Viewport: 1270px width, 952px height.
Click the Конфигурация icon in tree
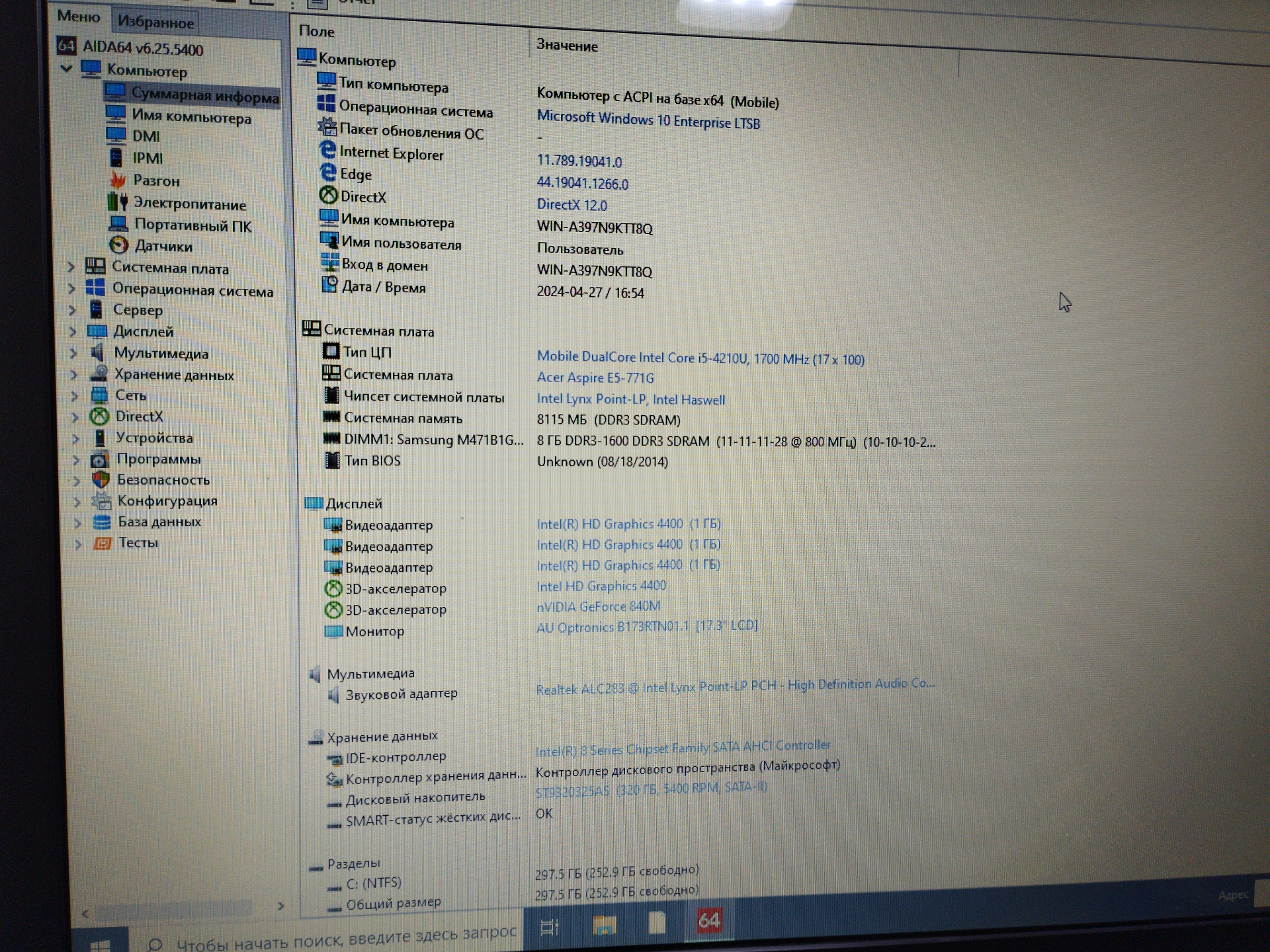click(x=101, y=500)
